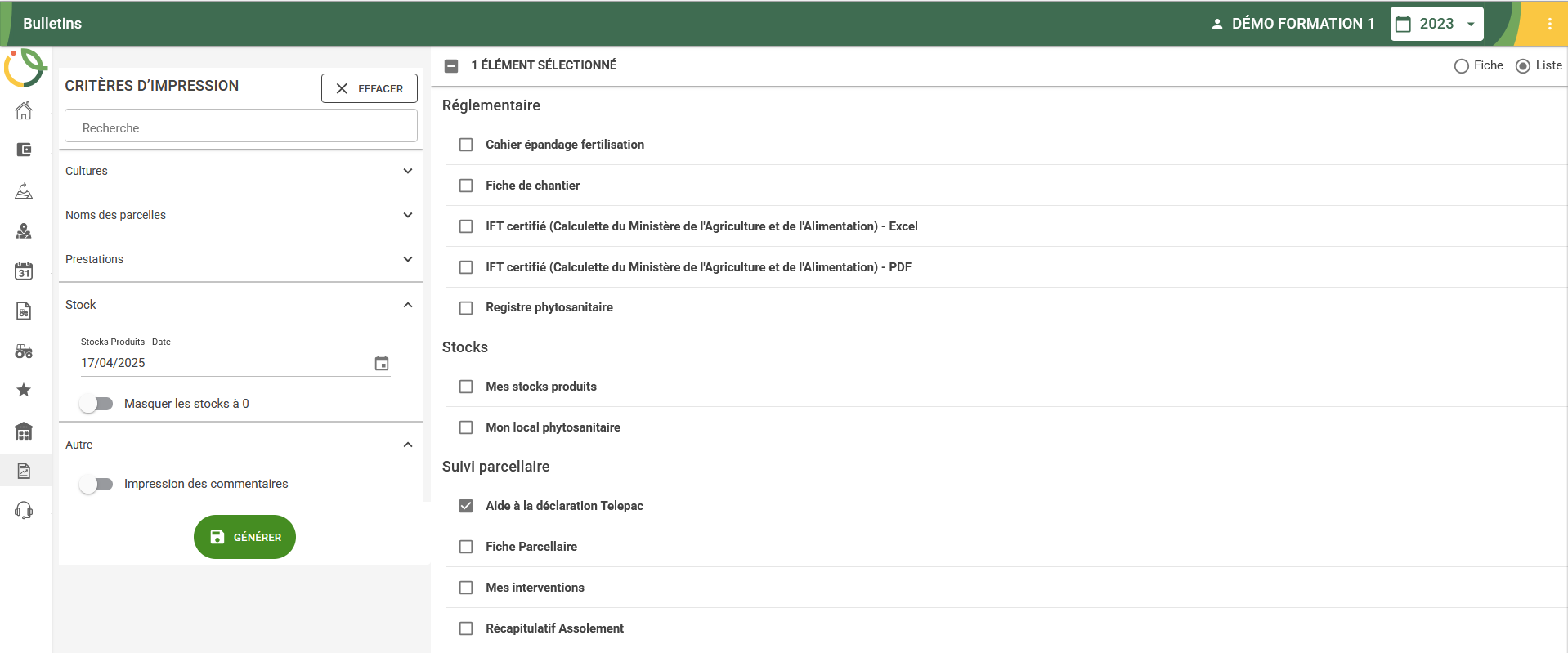Open the tractor icon in sidebar

coord(24,351)
